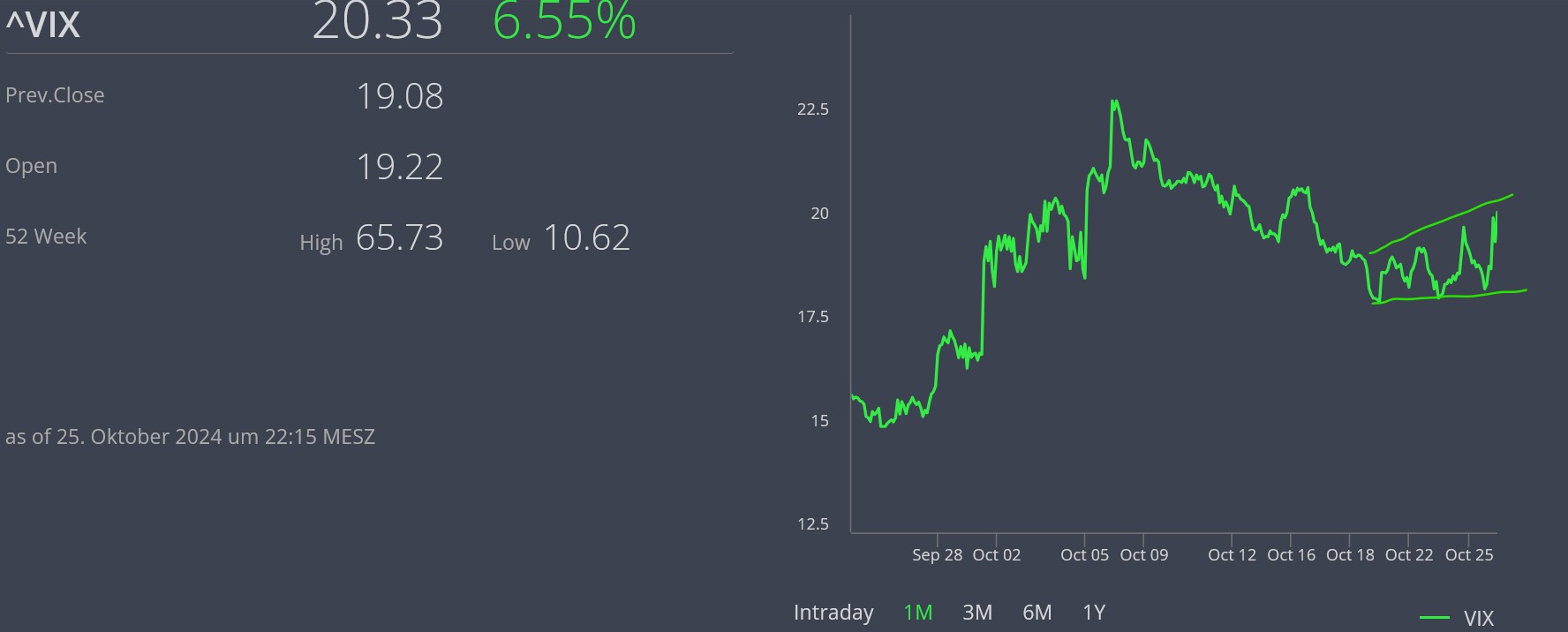
Task: Toggle the VIX legend label
Action: (1478, 619)
